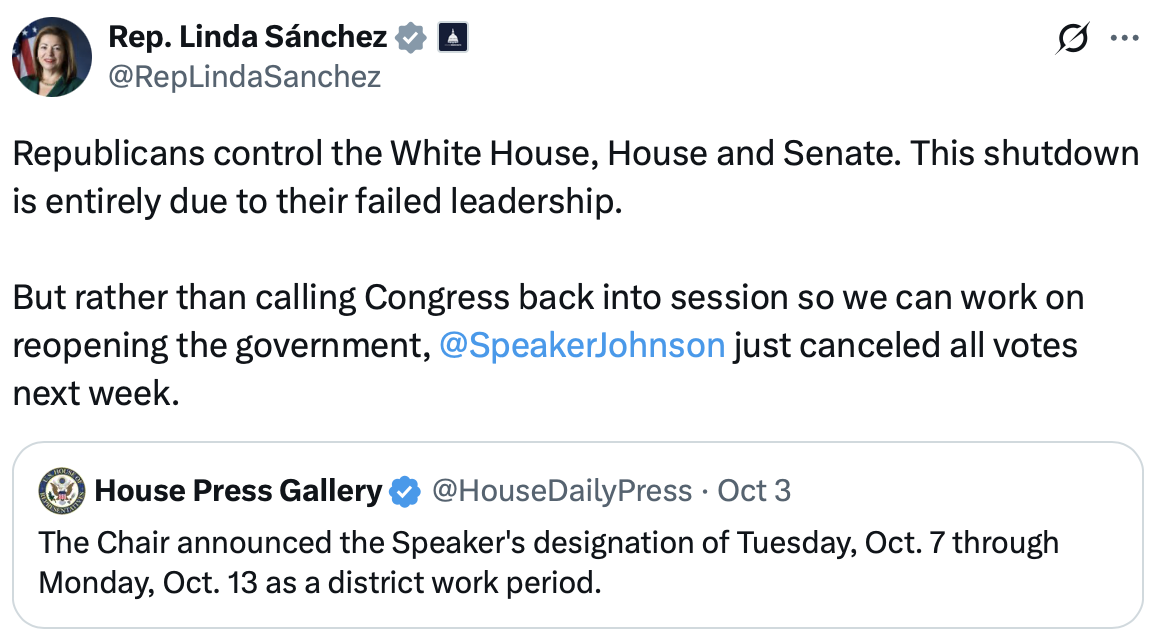Open the House Press Gallery account name
This screenshot has height=643, width=1154.
tap(238, 490)
